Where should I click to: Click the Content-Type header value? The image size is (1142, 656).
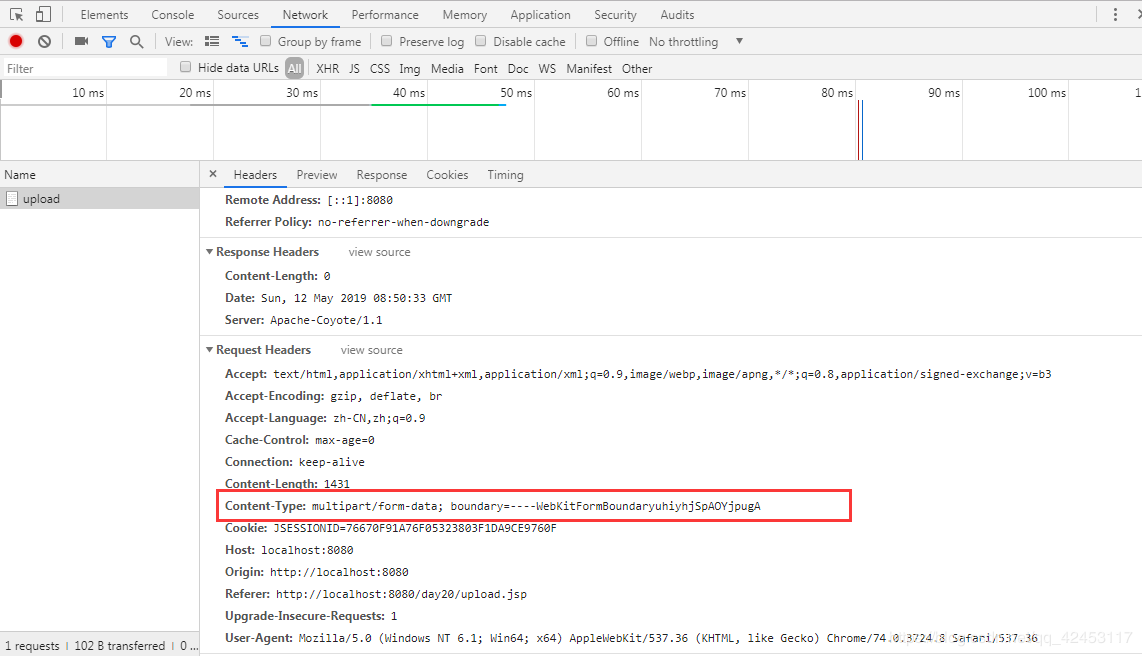(536, 506)
